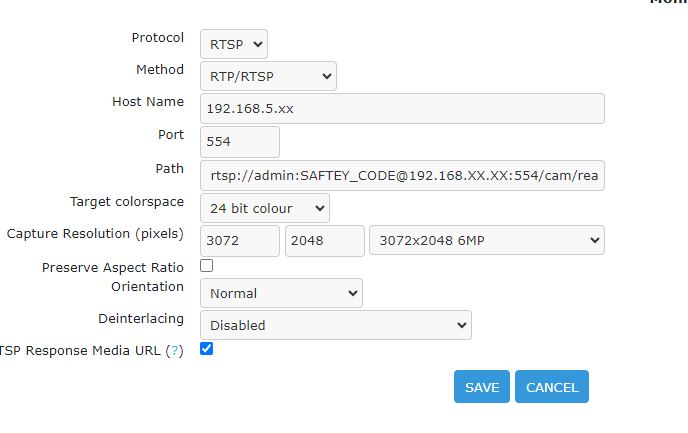Open the Target colorspace dropdown
Image resolution: width=688 pixels, height=433 pixels.
[x=265, y=208]
